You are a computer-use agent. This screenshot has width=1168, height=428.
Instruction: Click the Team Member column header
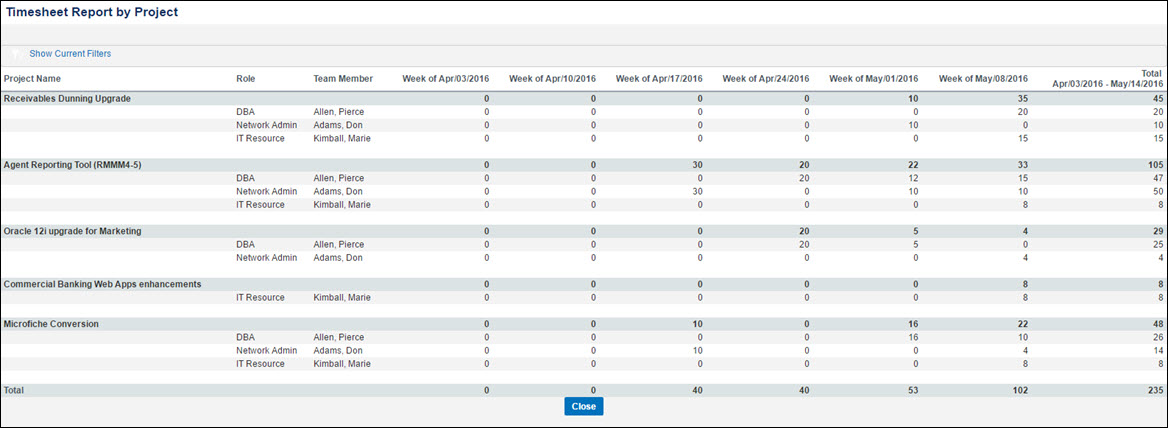point(343,79)
